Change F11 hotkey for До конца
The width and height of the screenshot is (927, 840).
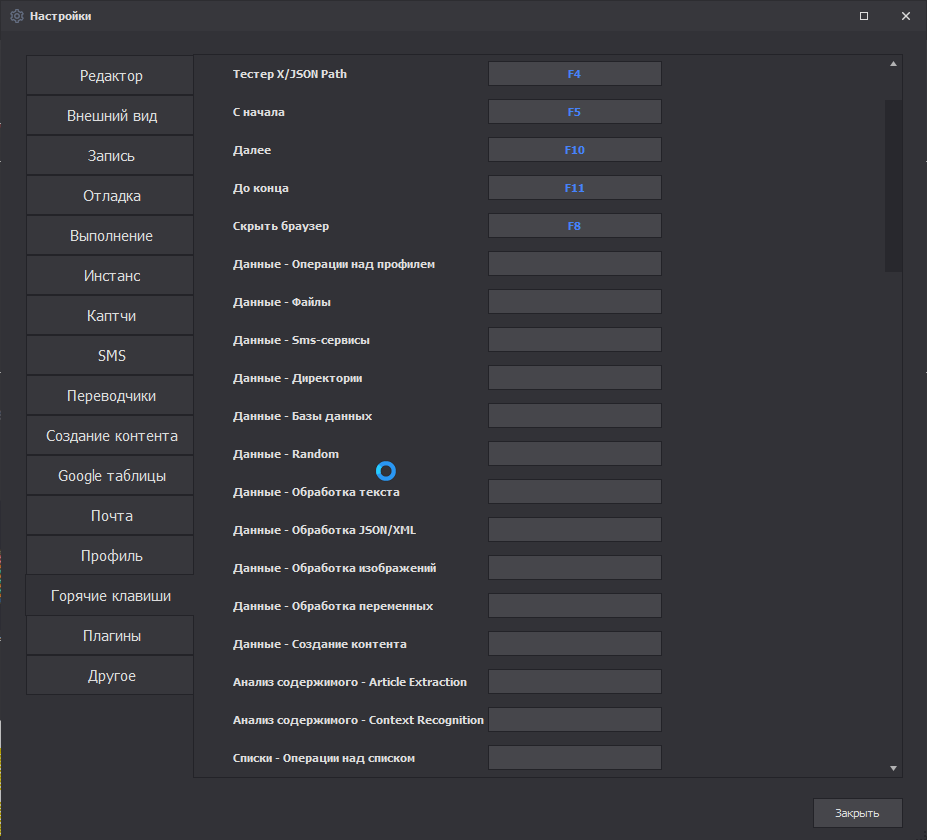[575, 188]
